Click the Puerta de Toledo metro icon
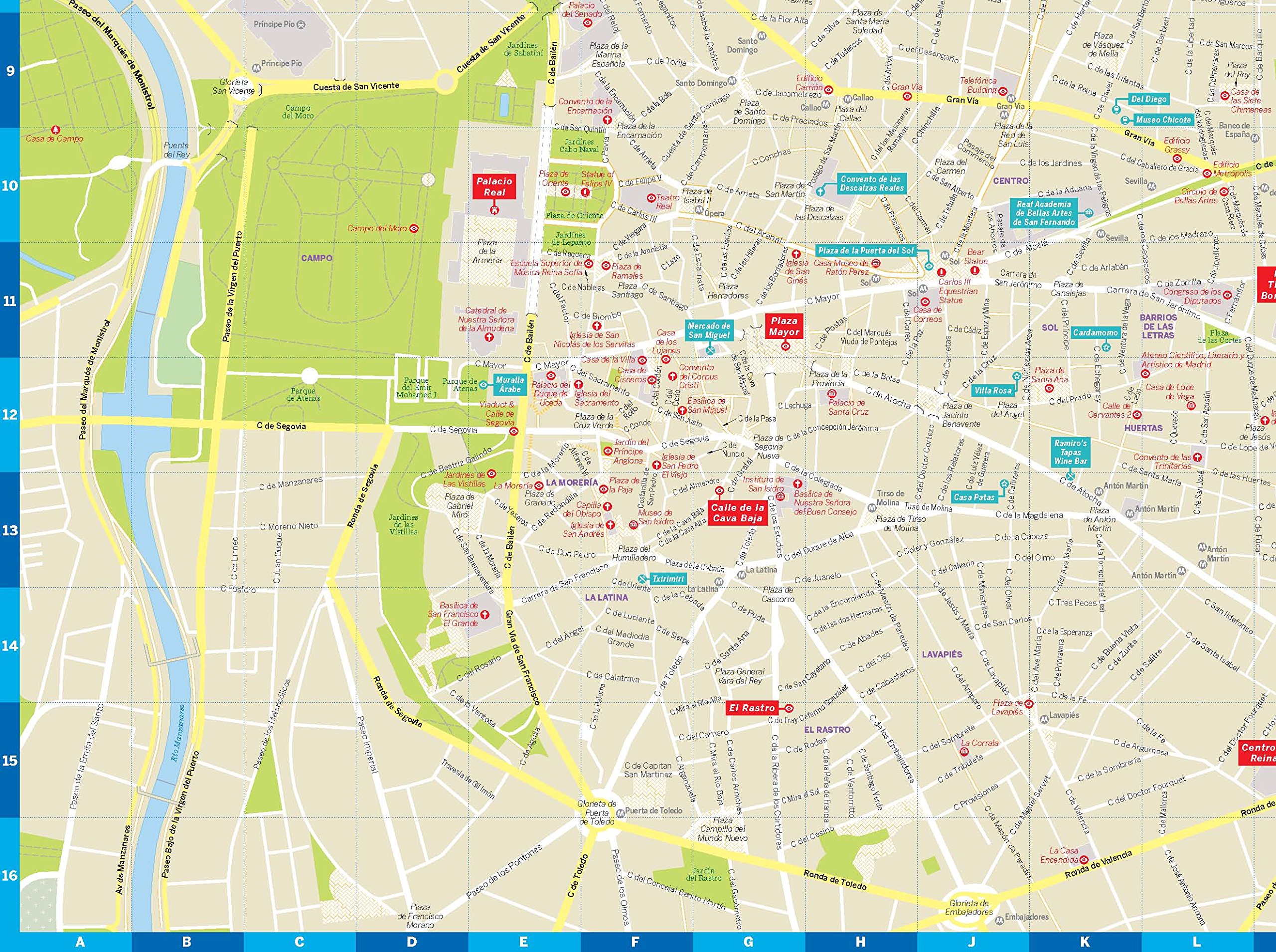Screen dimensions: 1276x952 click(620, 813)
